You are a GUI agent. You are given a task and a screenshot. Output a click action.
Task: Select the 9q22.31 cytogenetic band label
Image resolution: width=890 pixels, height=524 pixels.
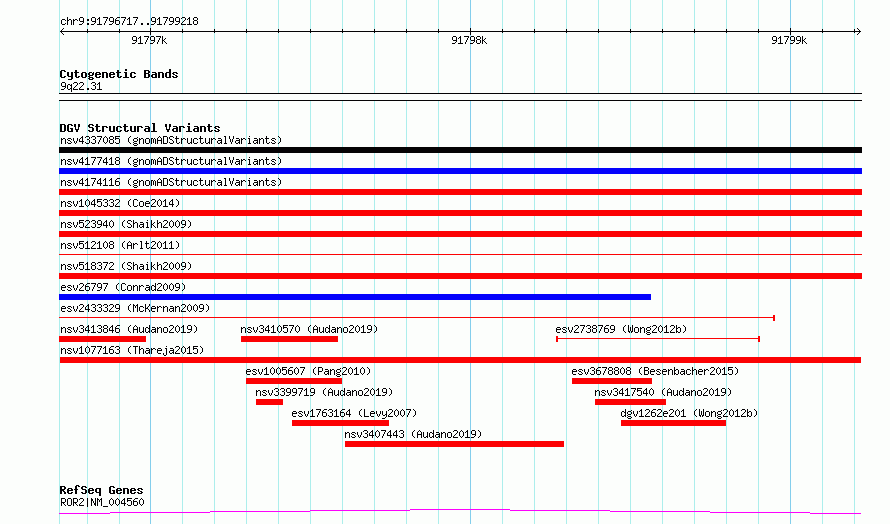point(81,86)
